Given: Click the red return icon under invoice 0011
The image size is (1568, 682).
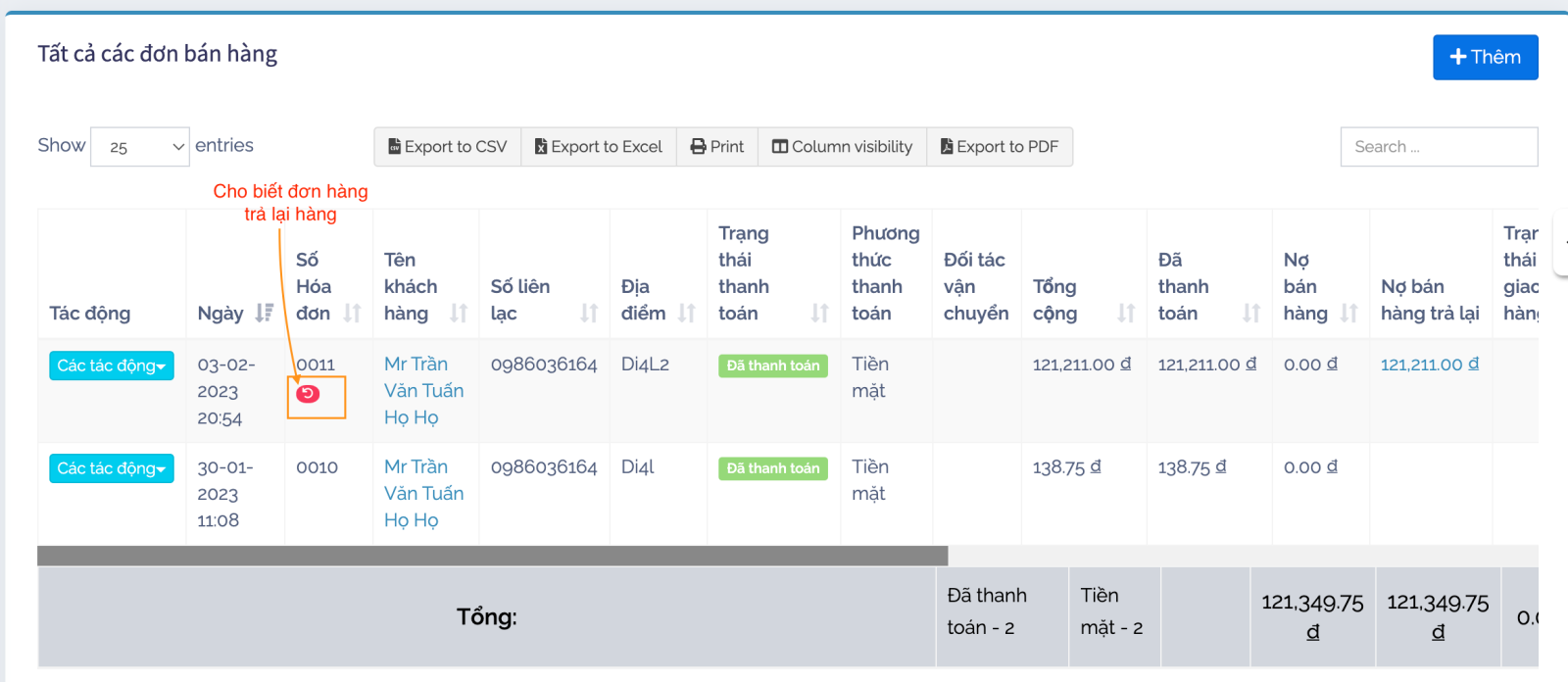Looking at the screenshot, I should (x=308, y=394).
